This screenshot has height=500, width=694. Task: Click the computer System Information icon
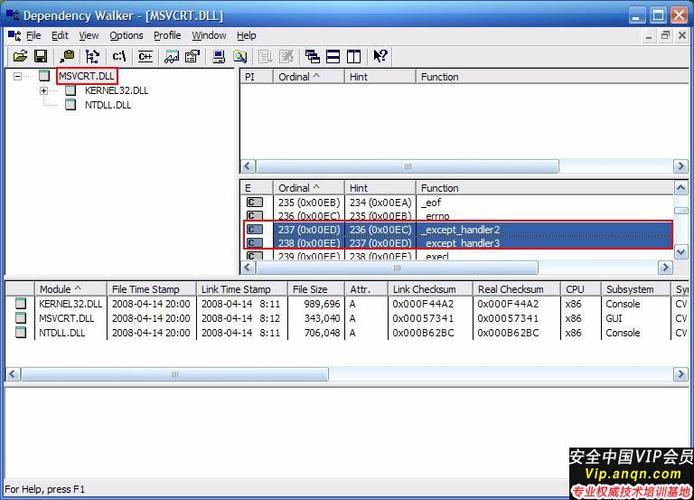click(219, 56)
